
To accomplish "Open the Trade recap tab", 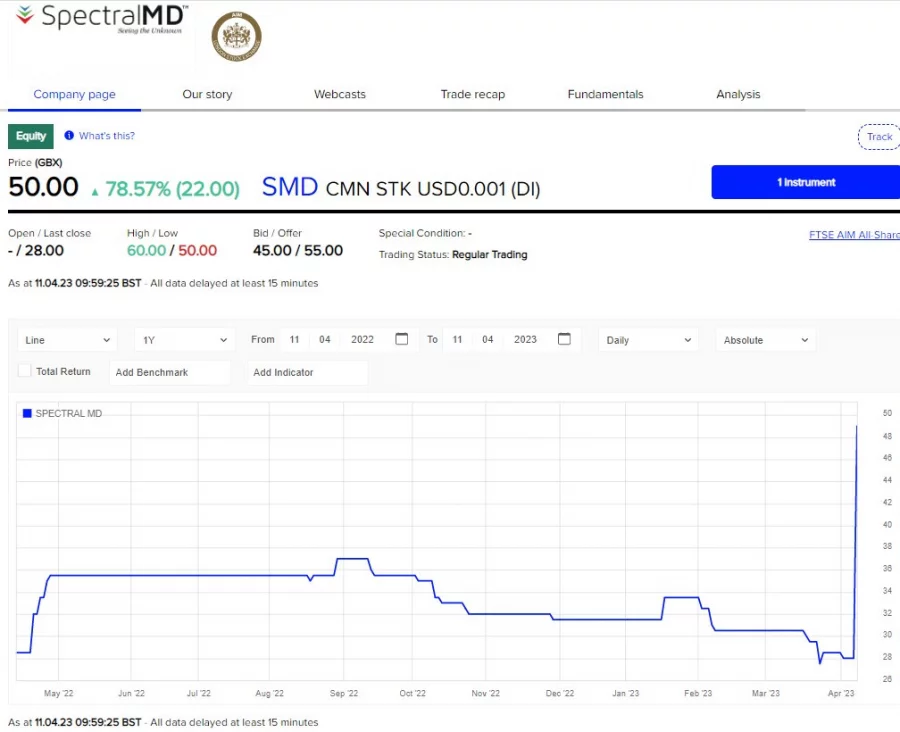I will point(472,94).
